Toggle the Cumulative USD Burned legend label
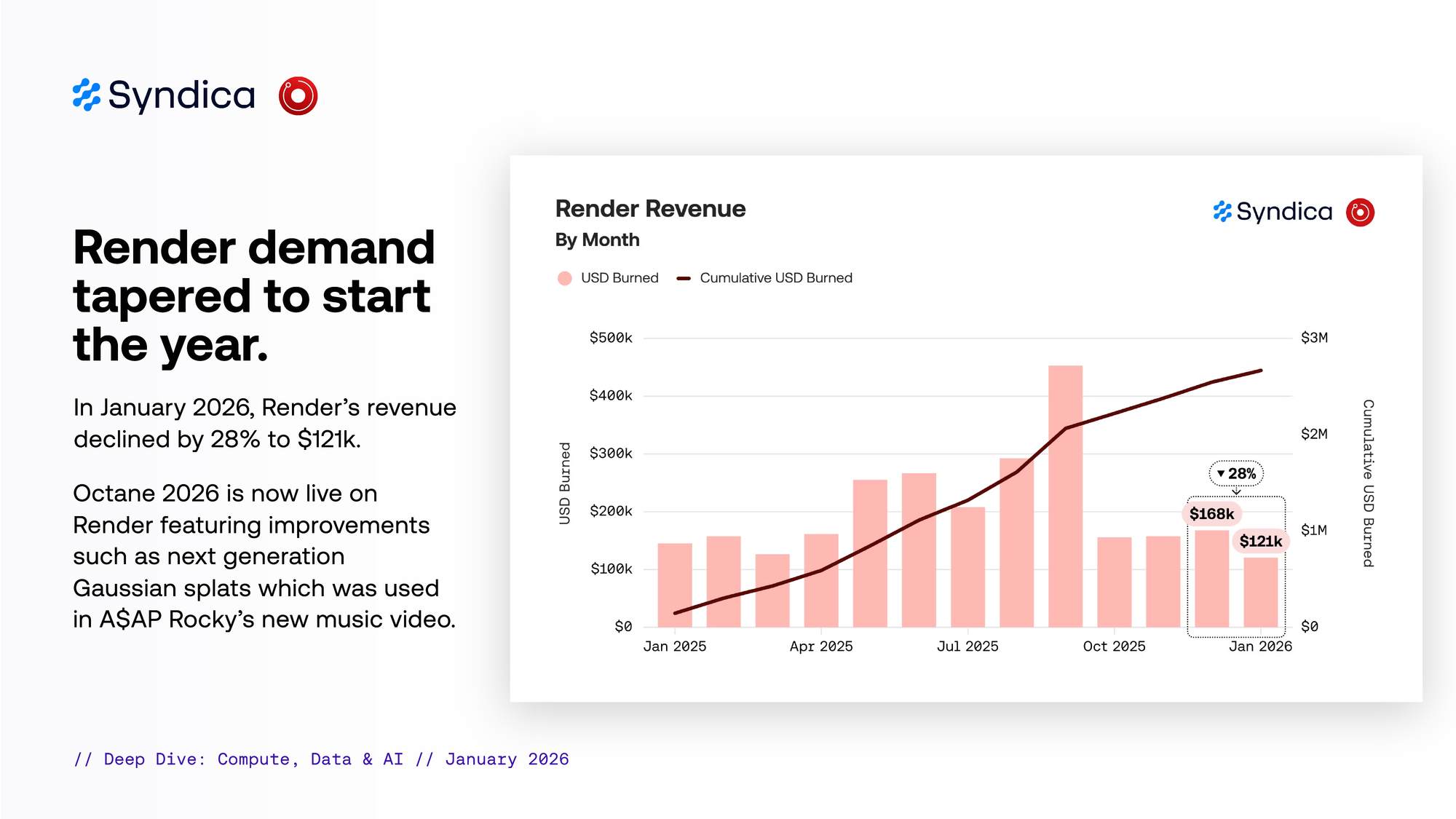Image resolution: width=1456 pixels, height=819 pixels. pyautogui.click(x=776, y=278)
